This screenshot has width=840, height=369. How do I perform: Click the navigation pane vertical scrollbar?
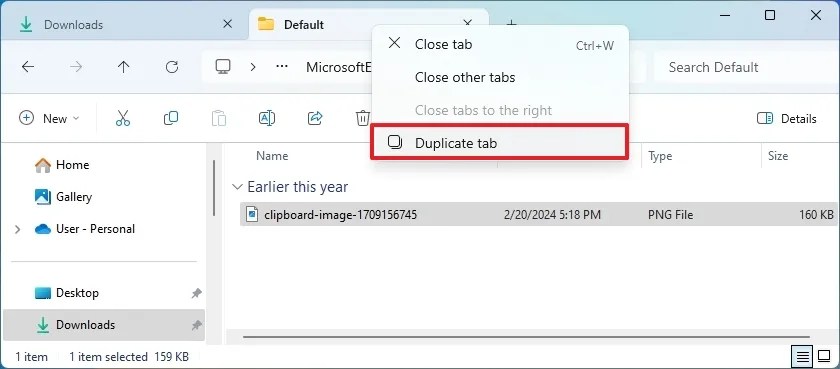coord(214,187)
